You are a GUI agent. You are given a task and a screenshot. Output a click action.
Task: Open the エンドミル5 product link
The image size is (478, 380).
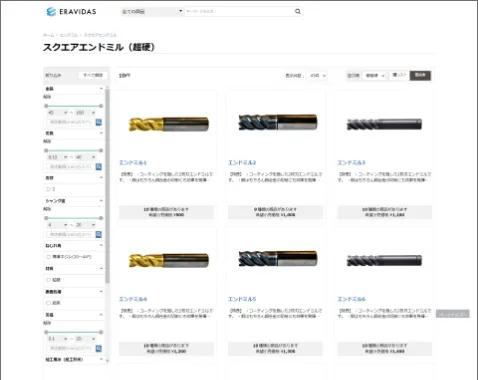coord(242,299)
